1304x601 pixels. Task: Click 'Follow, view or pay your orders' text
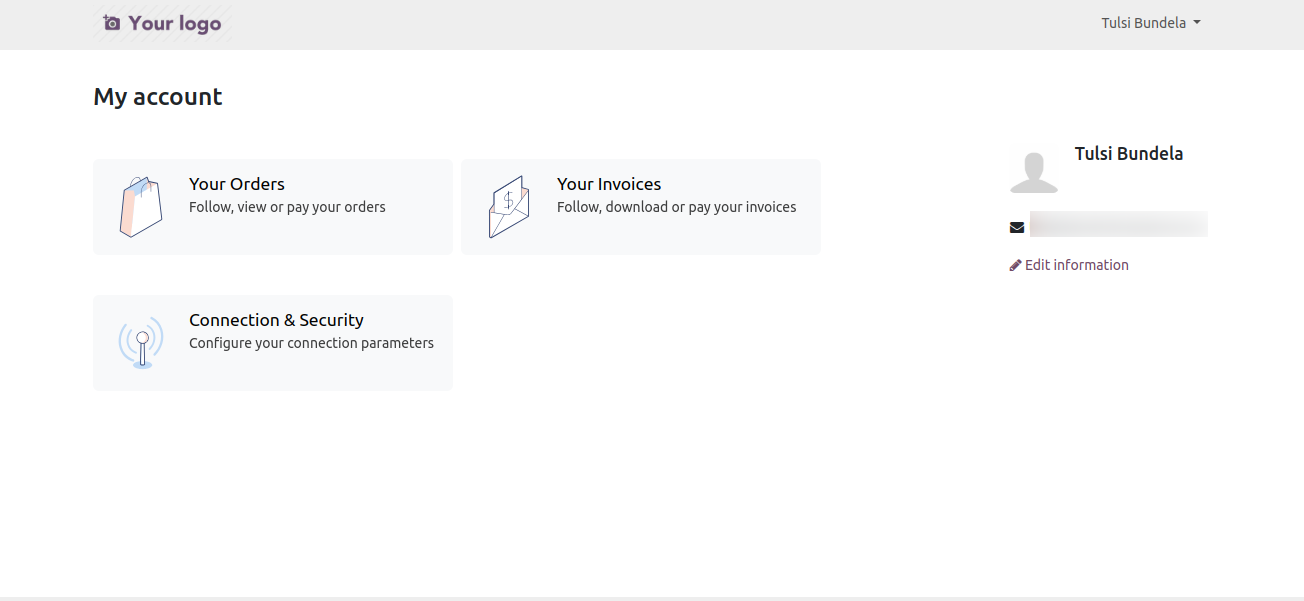pos(287,207)
